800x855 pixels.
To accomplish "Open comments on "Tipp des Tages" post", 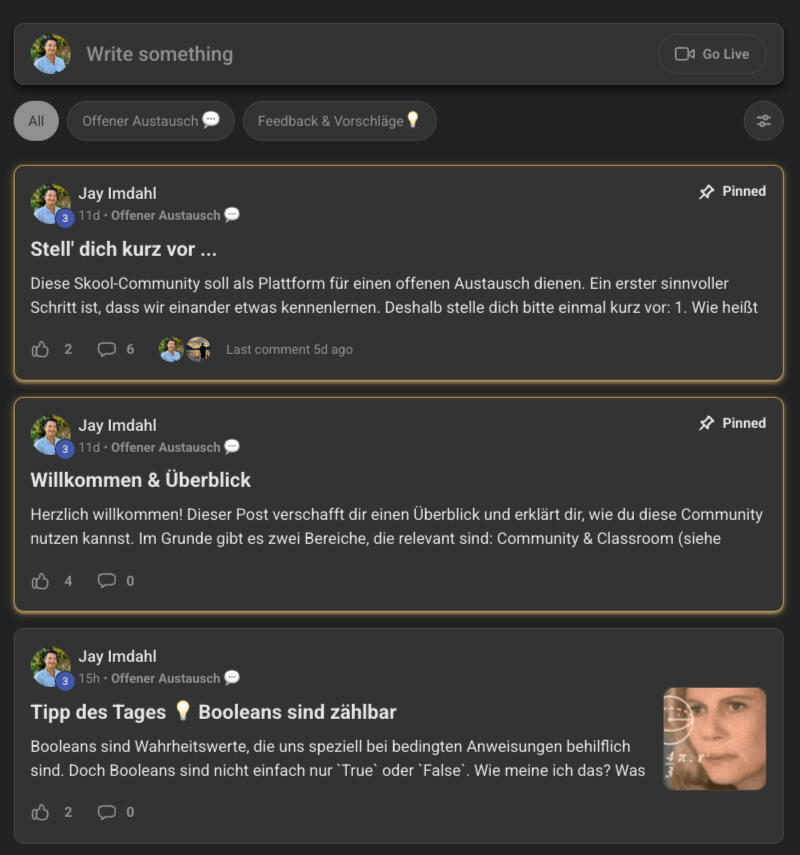I will [107, 812].
